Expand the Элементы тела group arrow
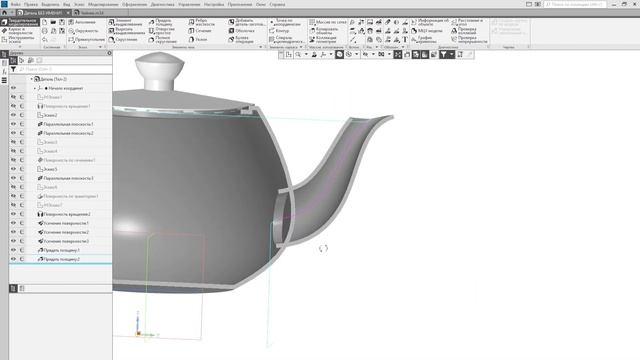The height and width of the screenshot is (360, 640). pos(261,47)
